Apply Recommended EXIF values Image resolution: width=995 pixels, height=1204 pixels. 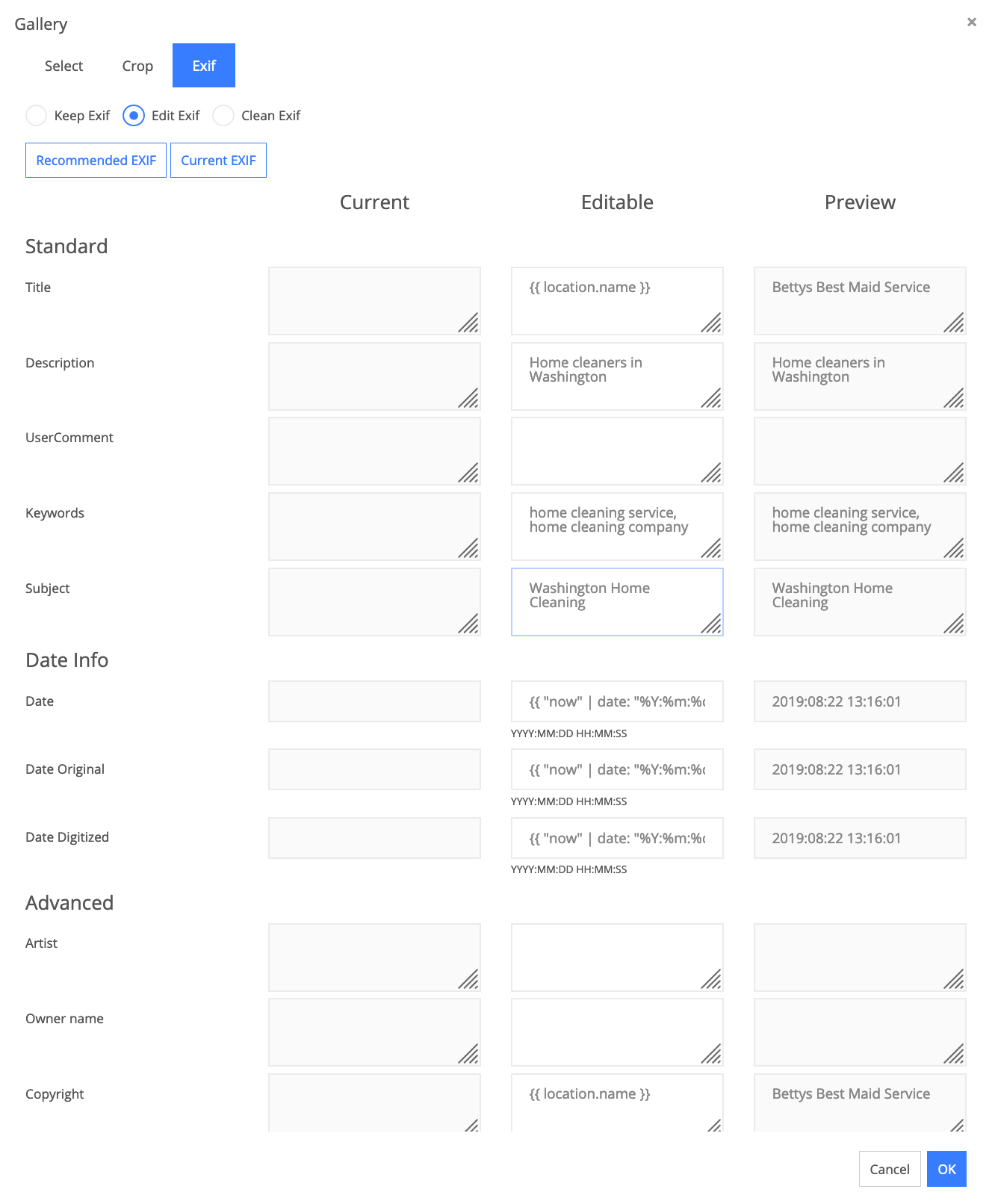(96, 161)
